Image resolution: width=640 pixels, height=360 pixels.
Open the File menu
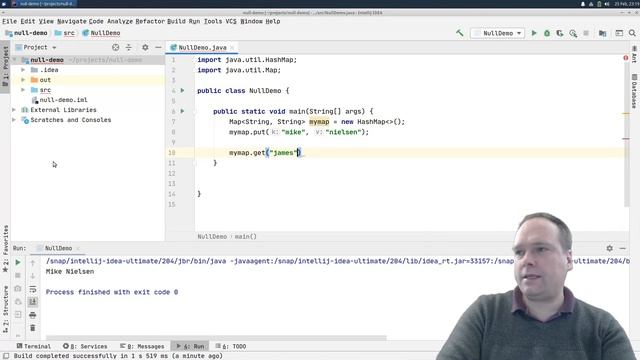click(9, 21)
